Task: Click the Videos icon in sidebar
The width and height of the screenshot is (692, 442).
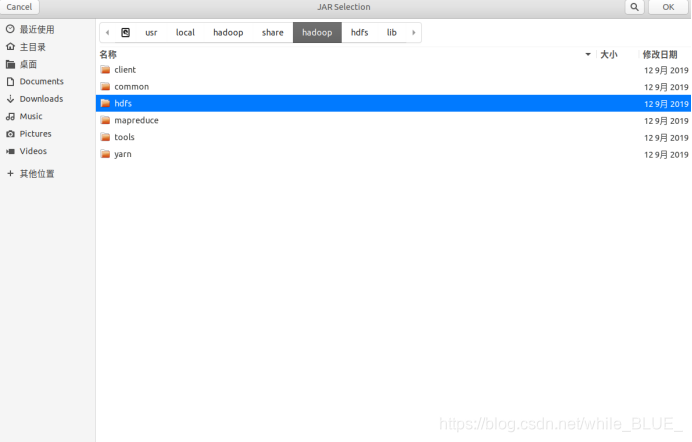Action: tap(10, 151)
